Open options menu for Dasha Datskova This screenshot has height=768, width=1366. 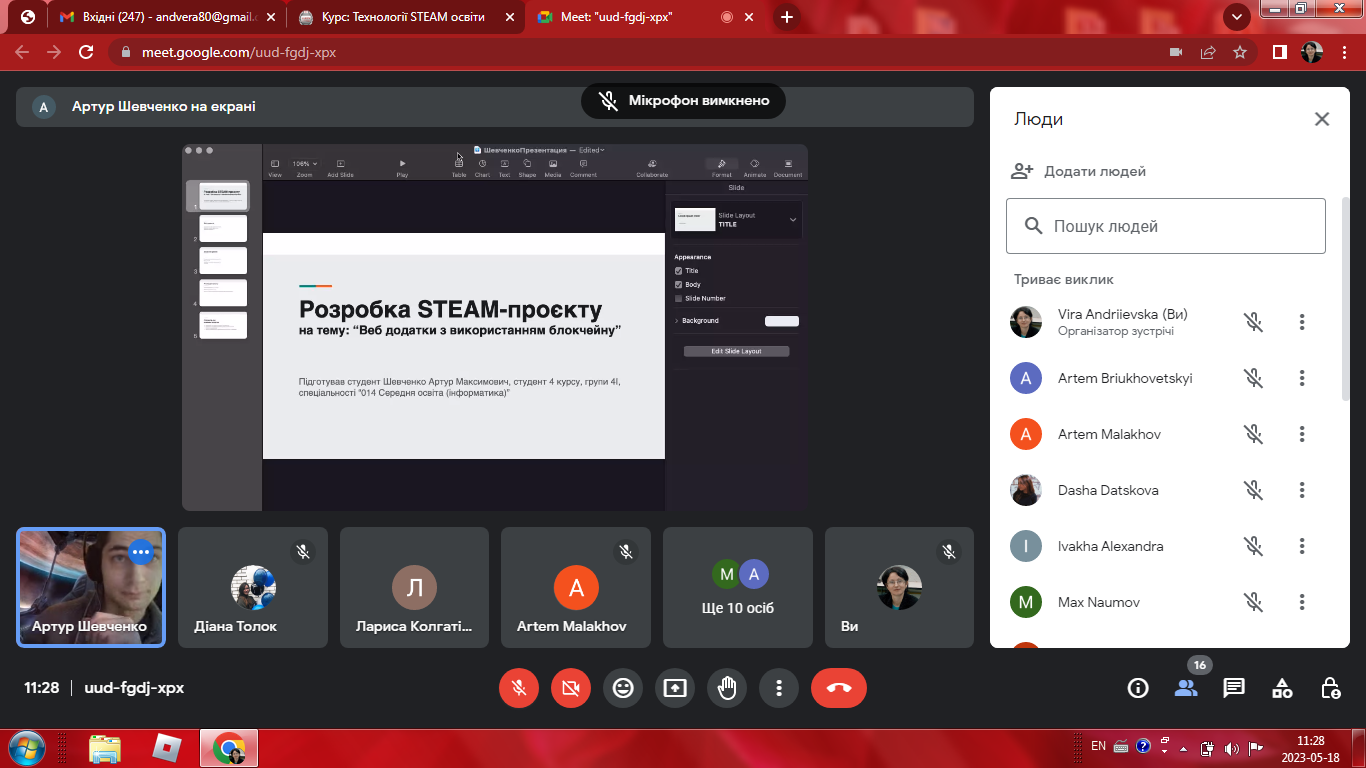(1302, 490)
